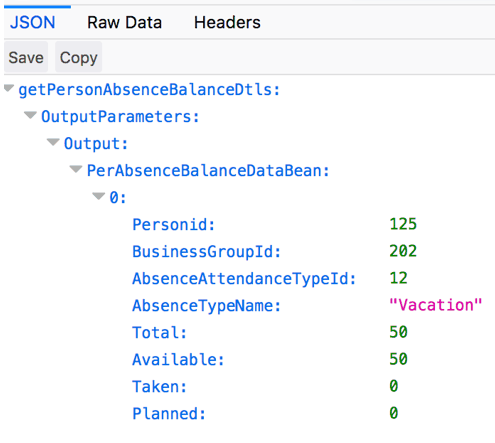Select the BusinessGroupId key
The height and width of the screenshot is (443, 495).
(x=206, y=251)
